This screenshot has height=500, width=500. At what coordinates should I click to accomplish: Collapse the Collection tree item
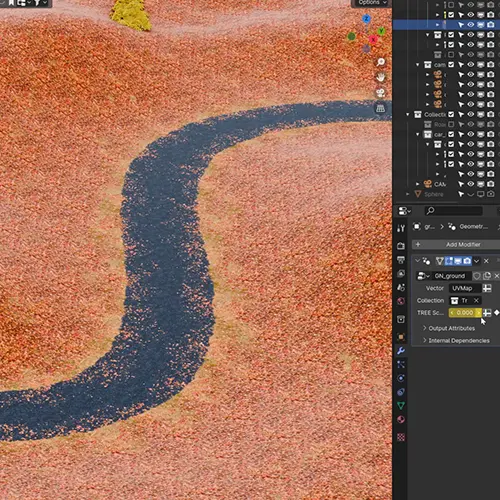click(x=408, y=114)
